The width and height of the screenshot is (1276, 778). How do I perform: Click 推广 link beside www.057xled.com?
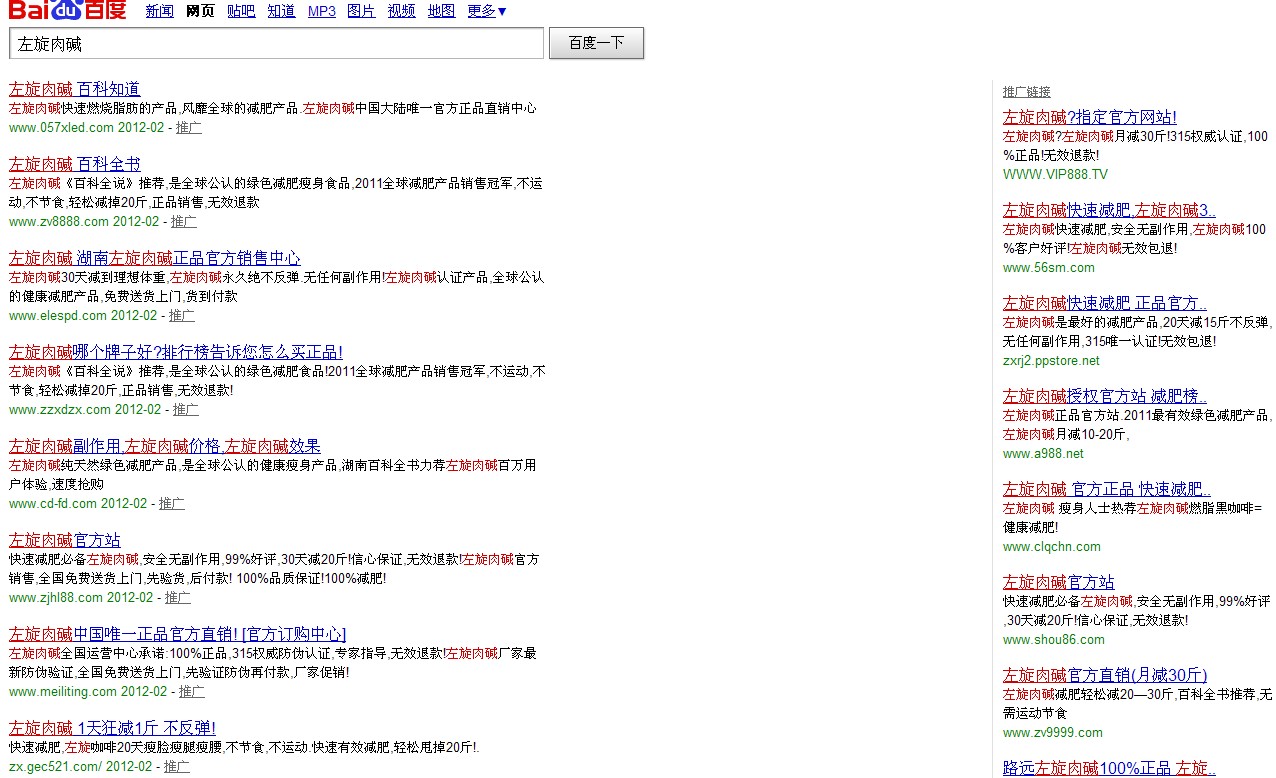coord(189,128)
